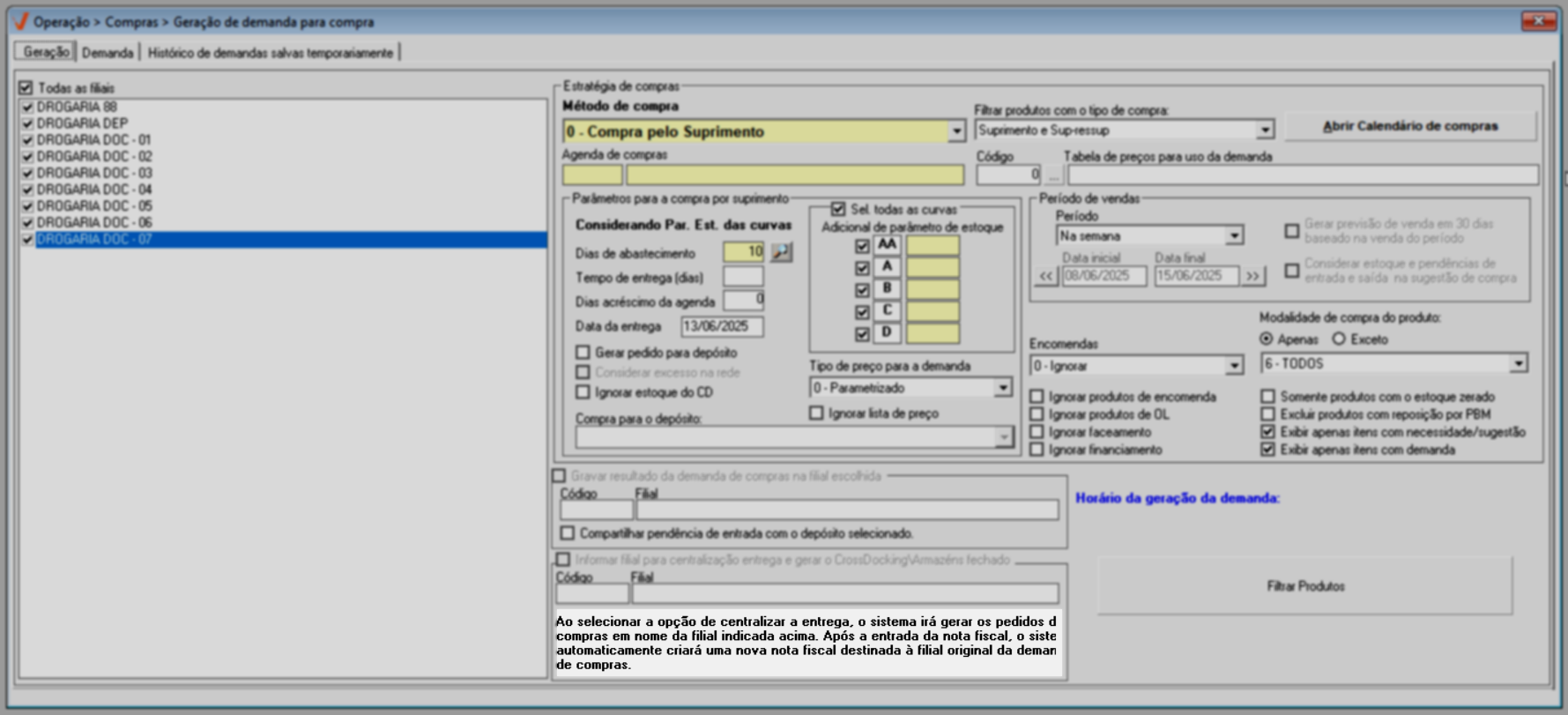This screenshot has height=715, width=1568.
Task: Open the Geração tab
Action: pos(46,52)
